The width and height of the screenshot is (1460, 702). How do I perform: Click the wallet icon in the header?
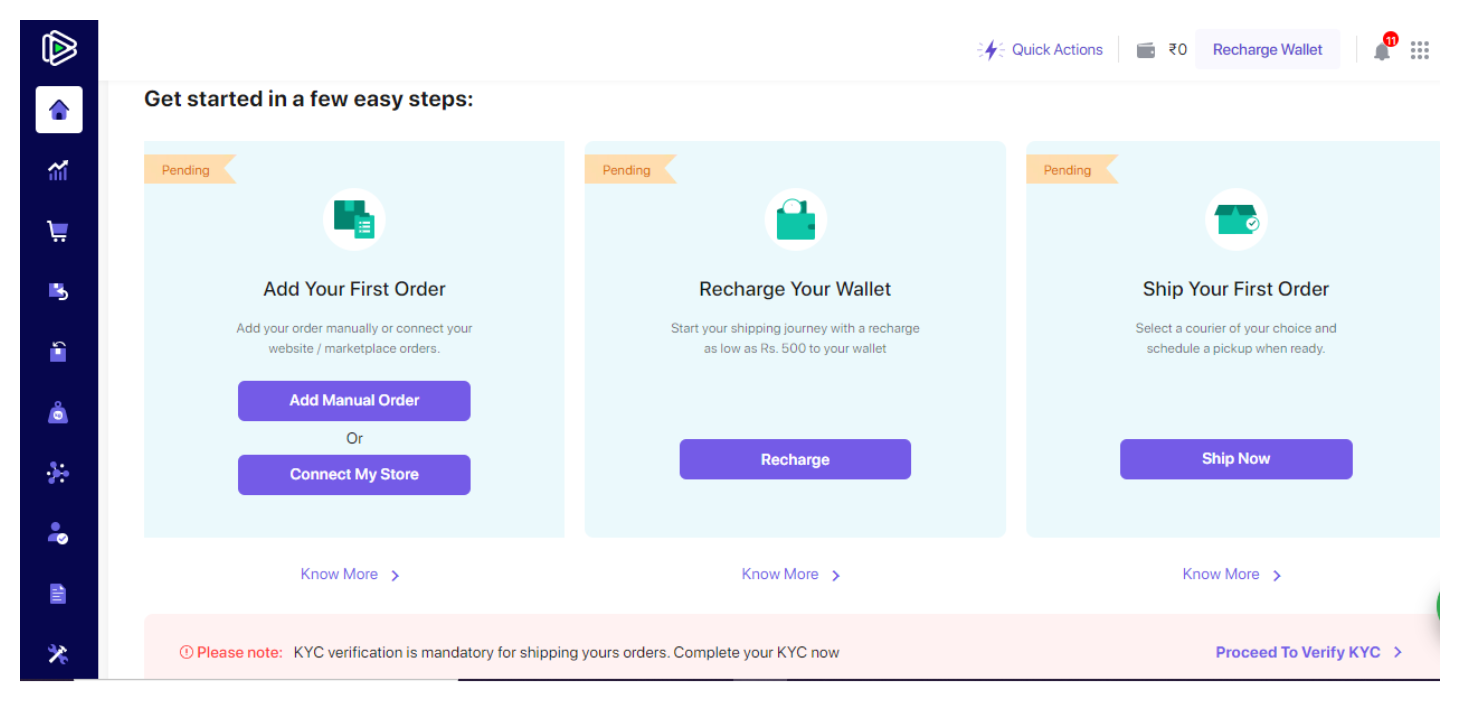(1146, 50)
